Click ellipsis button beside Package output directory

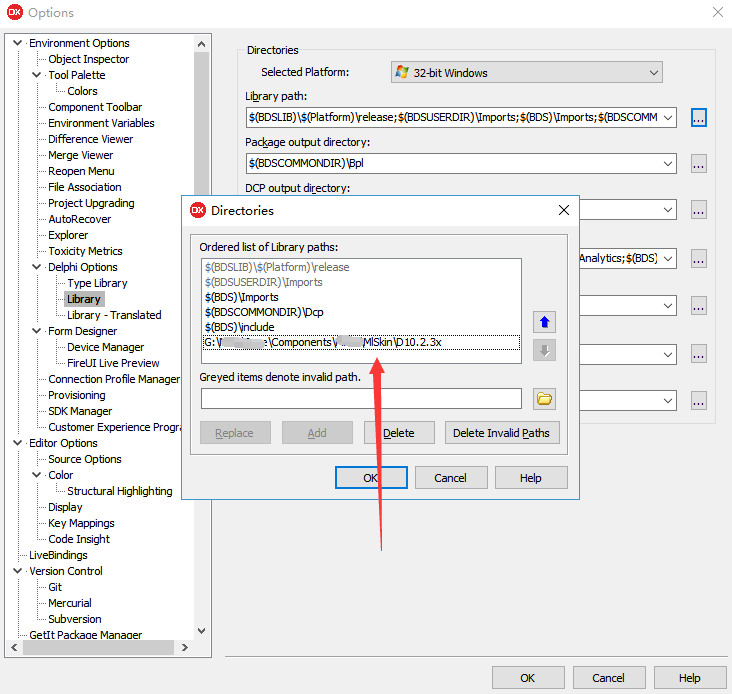(698, 163)
